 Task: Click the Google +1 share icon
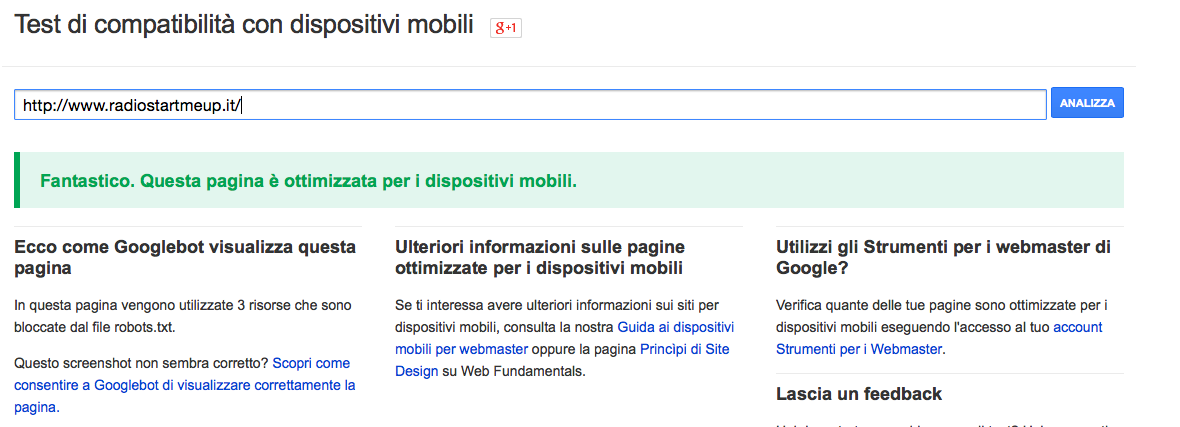[506, 28]
